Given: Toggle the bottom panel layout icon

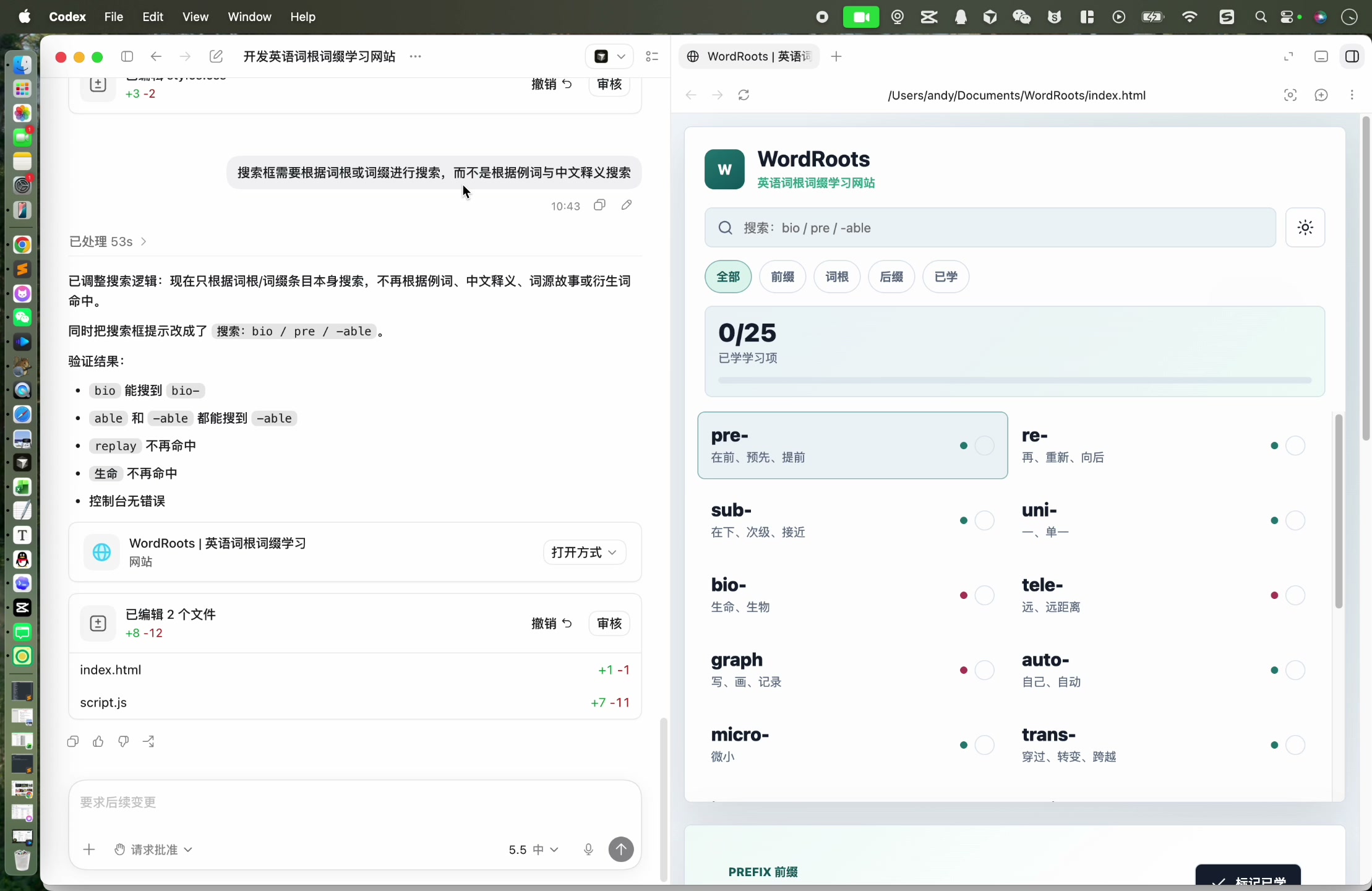Looking at the screenshot, I should tap(1321, 56).
